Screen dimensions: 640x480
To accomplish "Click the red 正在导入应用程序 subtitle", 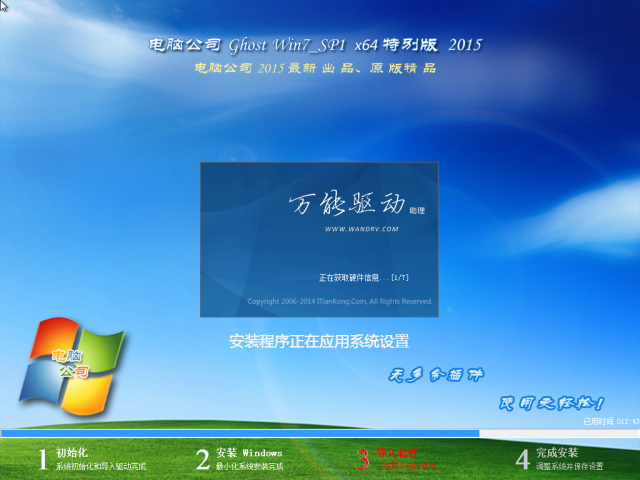I will coord(406,466).
